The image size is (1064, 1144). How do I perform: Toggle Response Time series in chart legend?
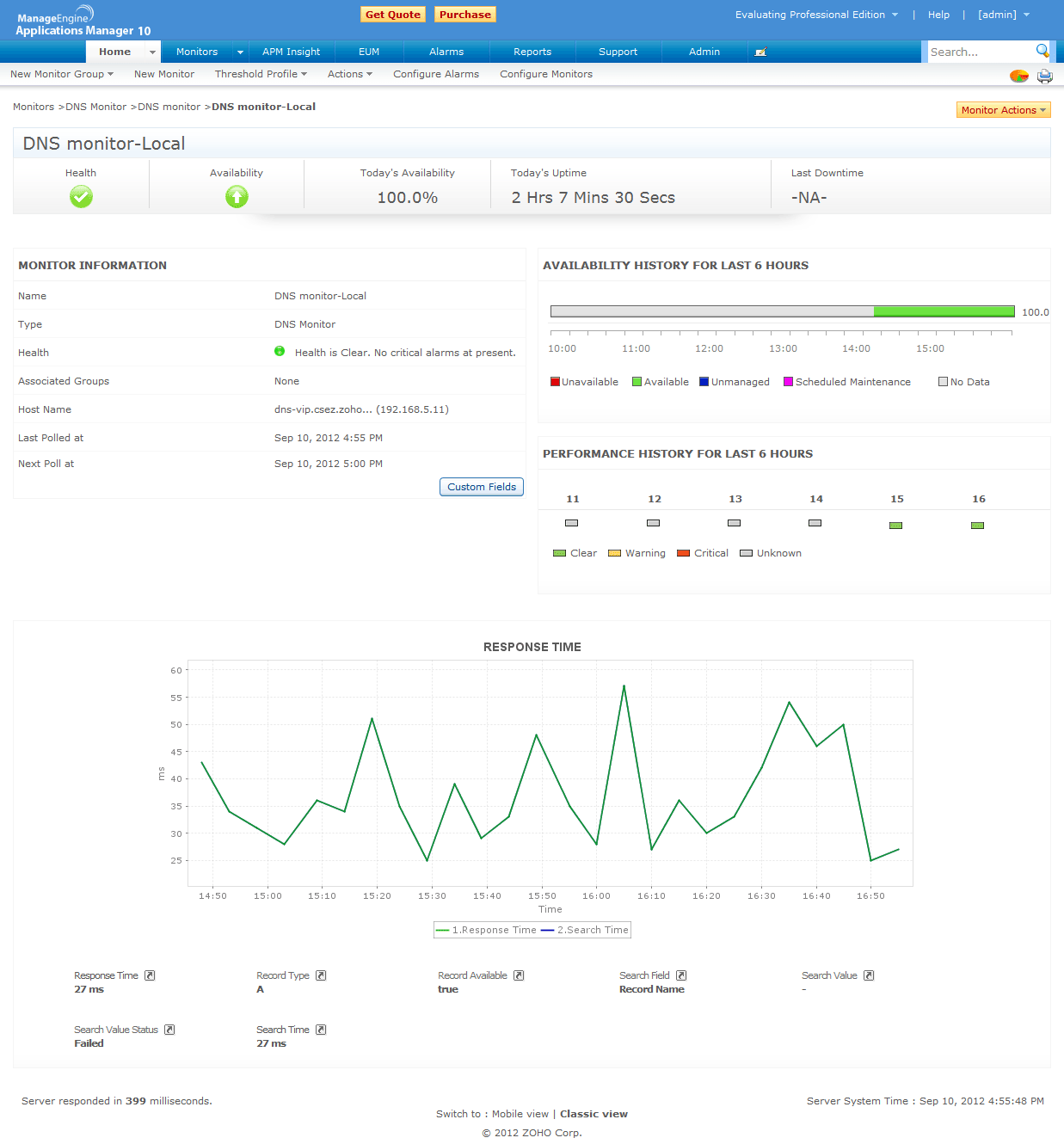[487, 930]
